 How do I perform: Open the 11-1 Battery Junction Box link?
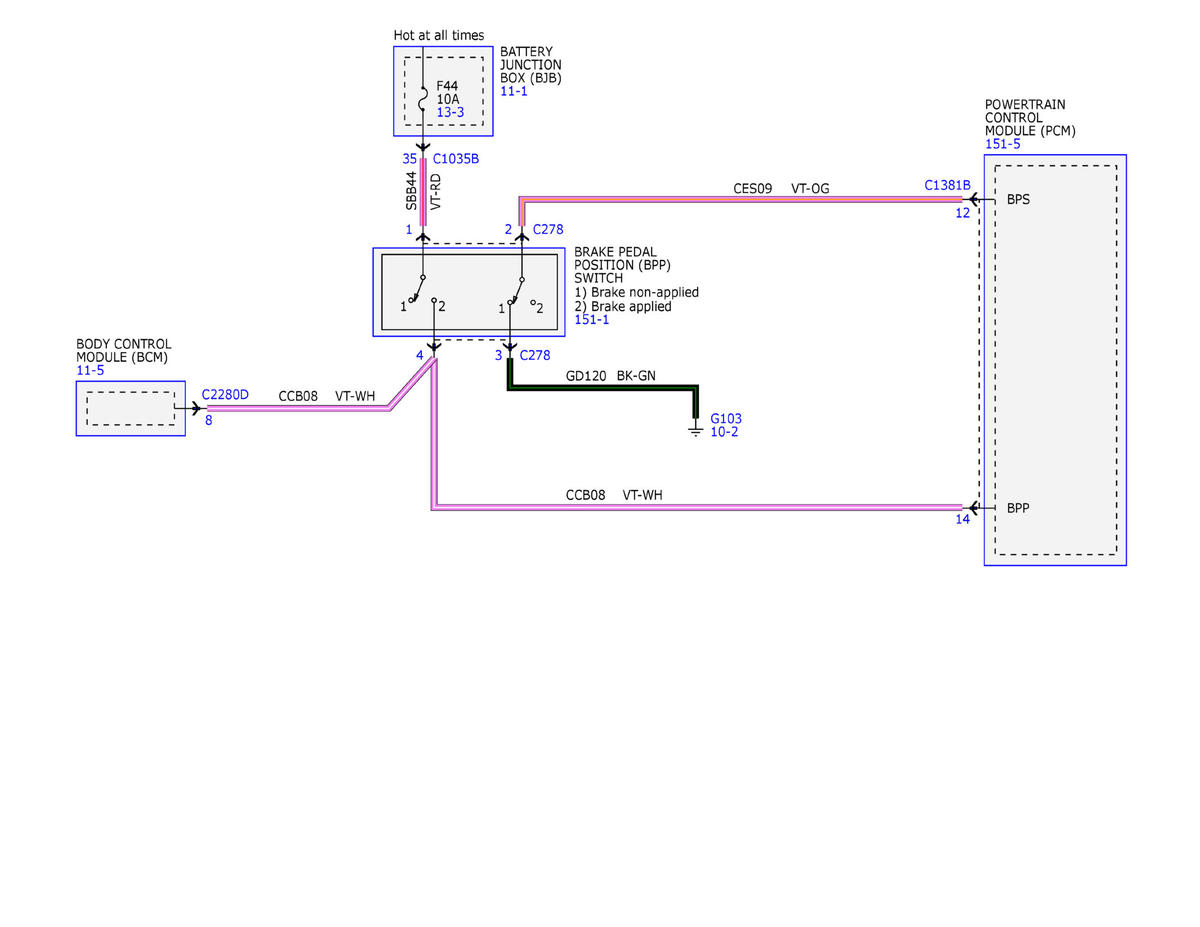tap(513, 91)
